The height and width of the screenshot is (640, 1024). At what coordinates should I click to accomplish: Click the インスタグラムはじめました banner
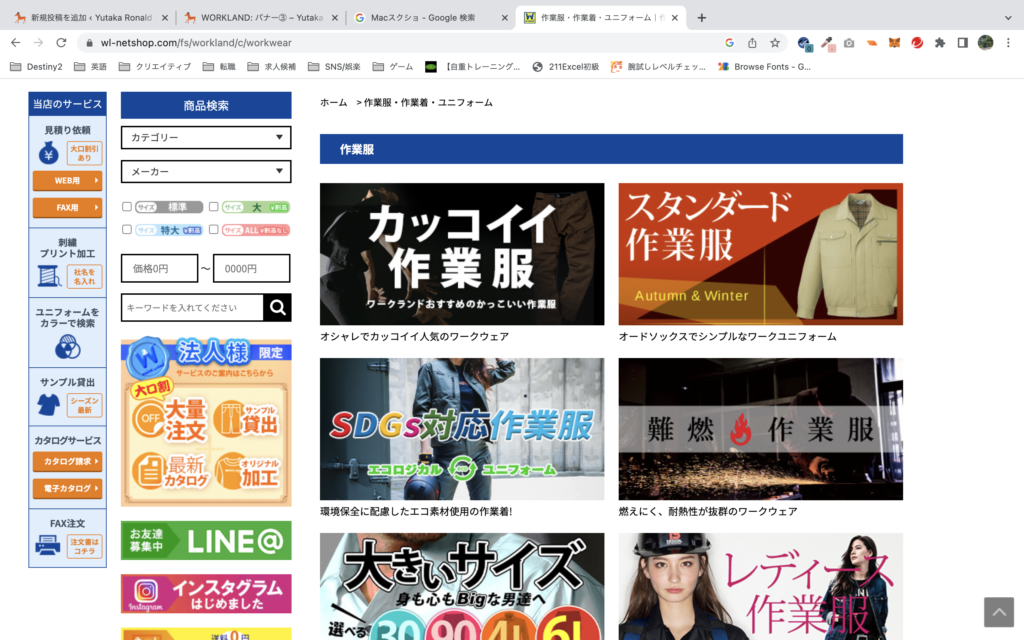tap(206, 594)
